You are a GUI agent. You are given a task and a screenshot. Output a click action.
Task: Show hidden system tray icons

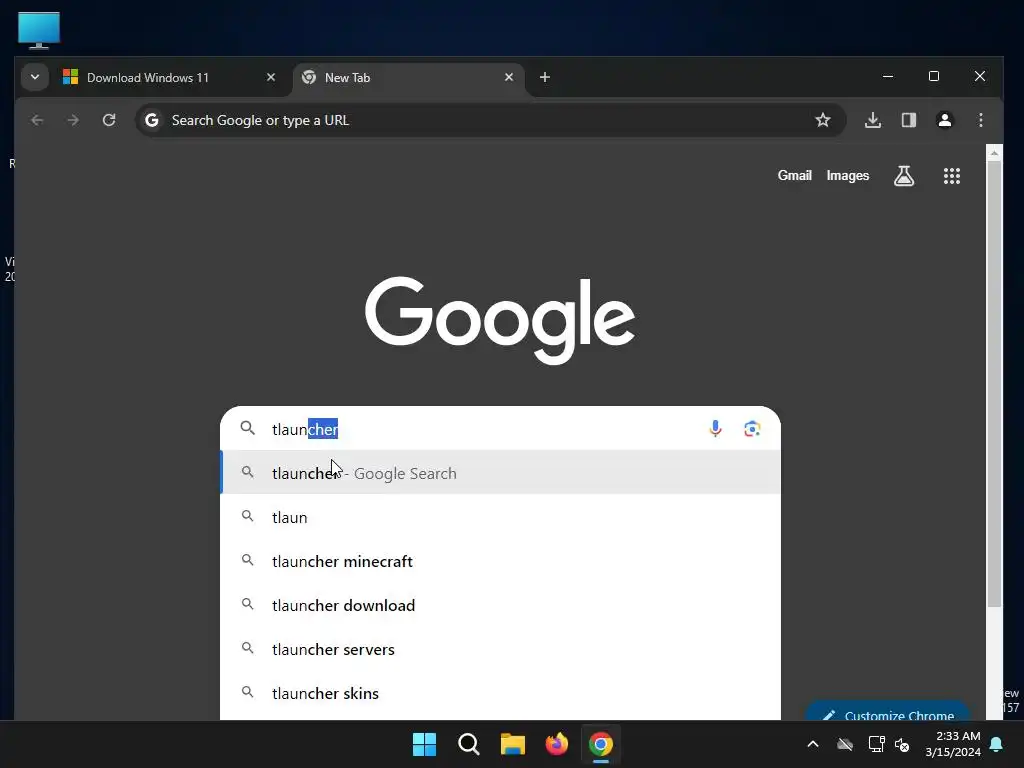[x=813, y=744]
